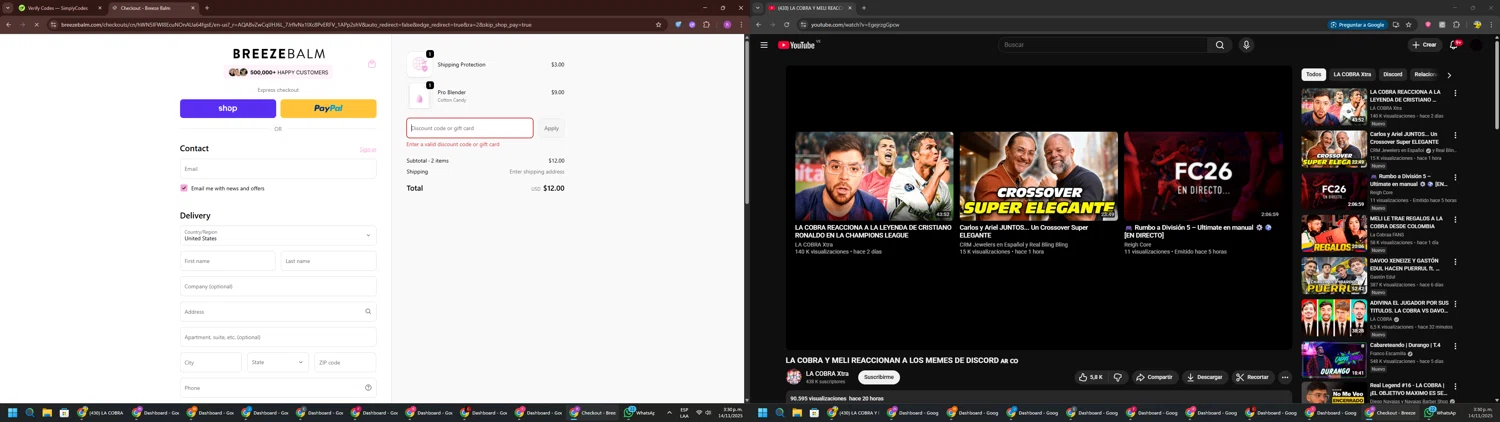Screen dimensions: 1500x422
Task: Uncheck Email me with news and offers
Action: pyautogui.click(x=184, y=188)
